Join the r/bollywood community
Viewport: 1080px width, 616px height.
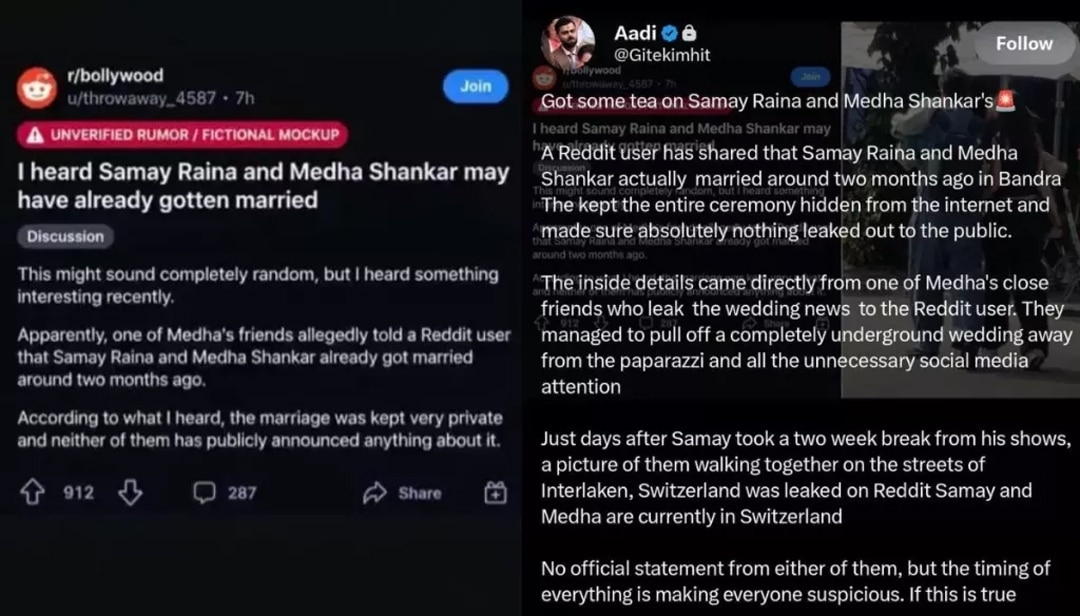click(x=475, y=86)
